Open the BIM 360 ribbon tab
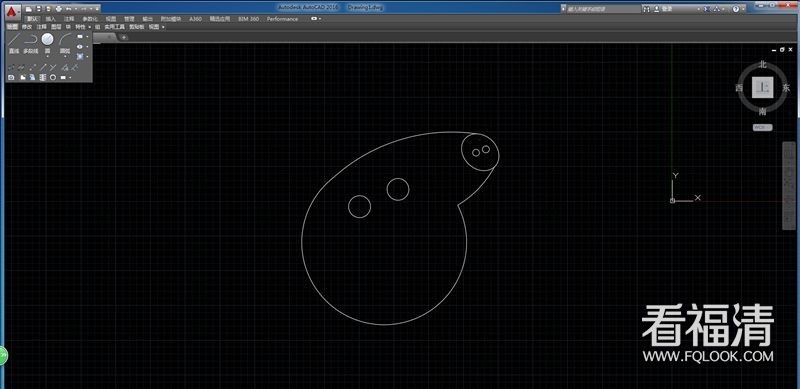Screen dimensions: 800x389 click(x=248, y=19)
